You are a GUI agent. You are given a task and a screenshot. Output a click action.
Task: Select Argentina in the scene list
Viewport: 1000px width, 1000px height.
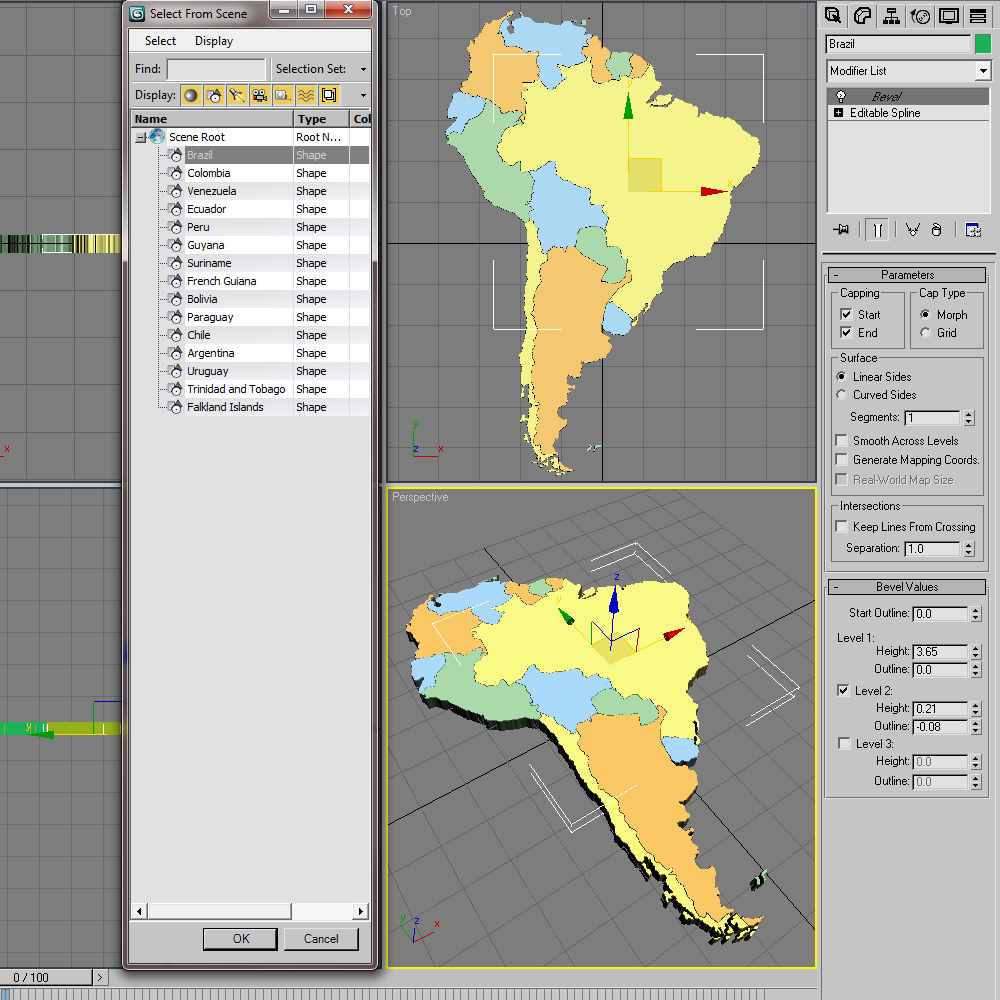(x=211, y=353)
